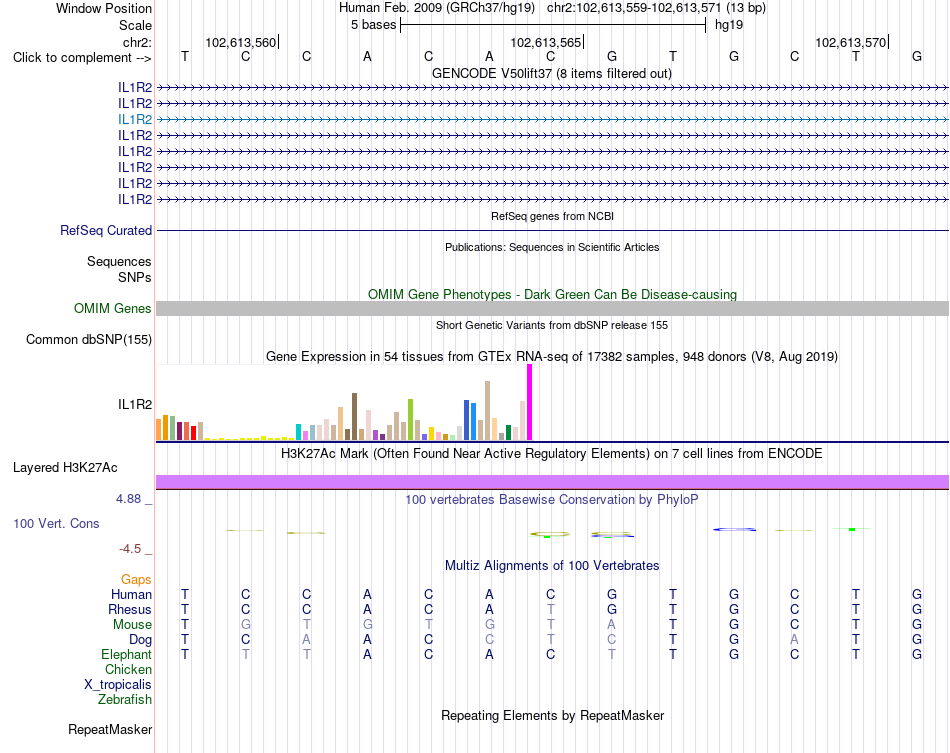The image size is (950, 753).
Task: Click the 'Click to complement -->' label
Action: [x=82, y=58]
